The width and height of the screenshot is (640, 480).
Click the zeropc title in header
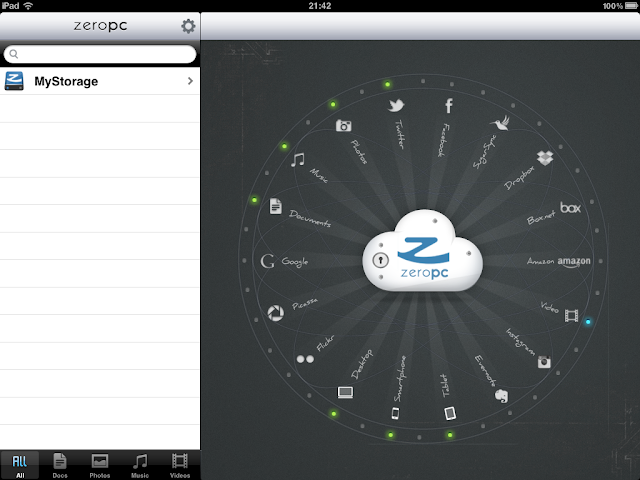[x=100, y=26]
